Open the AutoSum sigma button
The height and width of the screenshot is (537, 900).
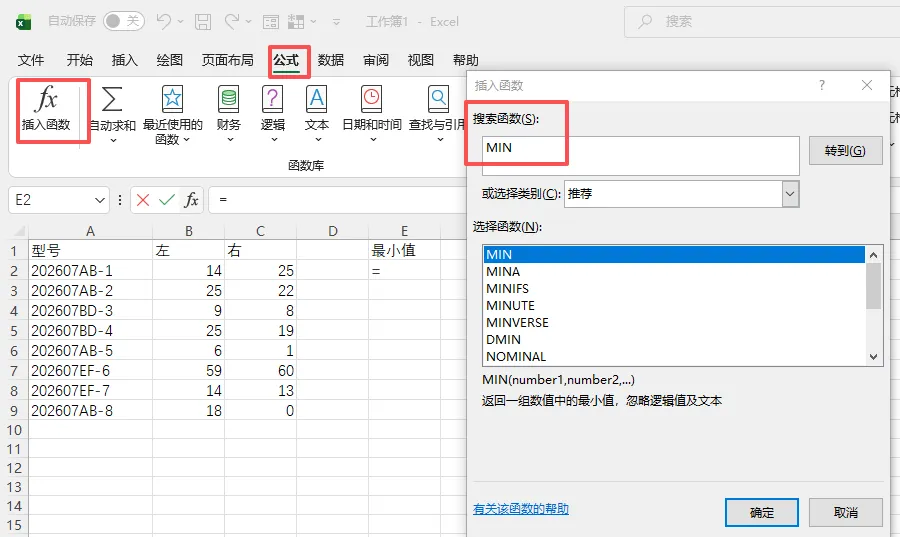pyautogui.click(x=112, y=99)
